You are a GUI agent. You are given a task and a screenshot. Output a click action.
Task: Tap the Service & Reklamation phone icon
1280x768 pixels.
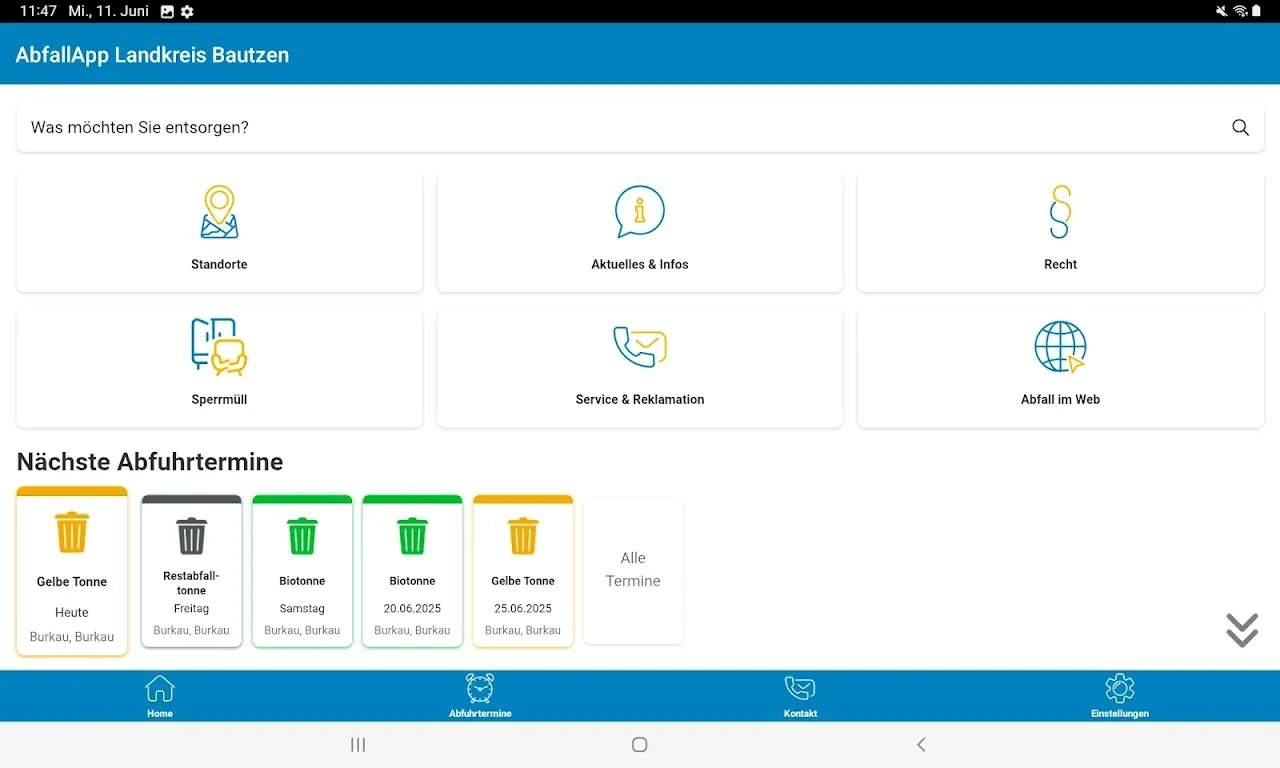(639, 346)
